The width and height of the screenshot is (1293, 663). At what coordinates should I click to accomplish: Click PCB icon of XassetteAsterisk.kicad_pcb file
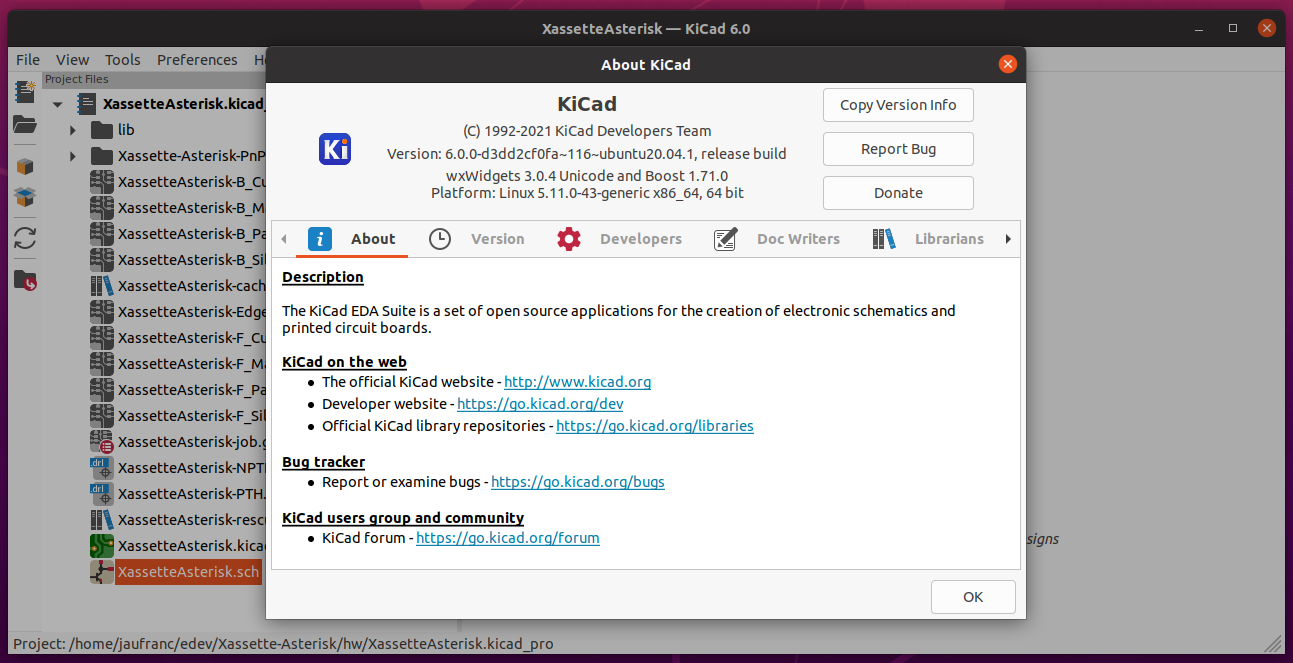[x=102, y=546]
